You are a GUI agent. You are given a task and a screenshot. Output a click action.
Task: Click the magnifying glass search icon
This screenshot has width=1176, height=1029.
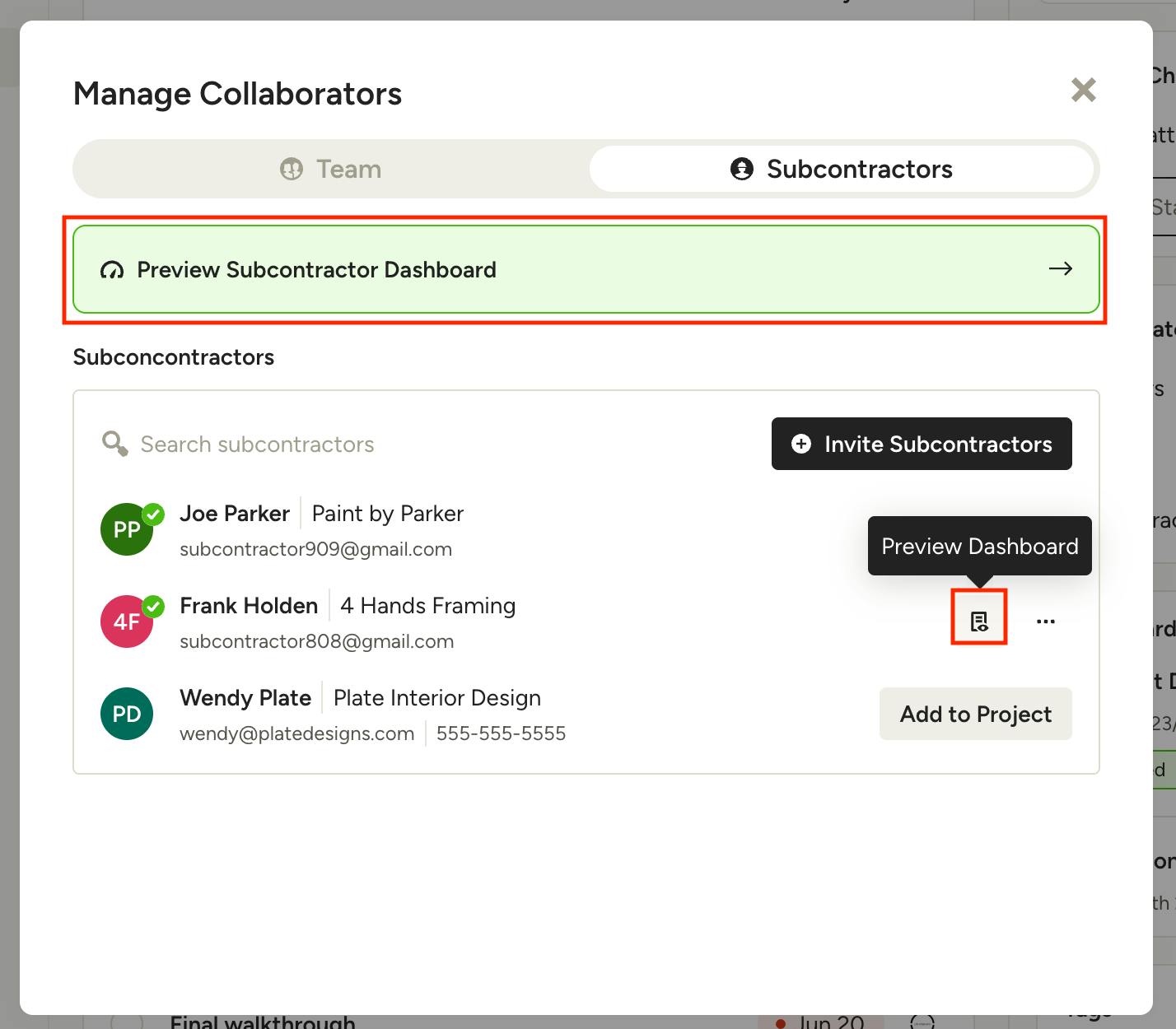[114, 444]
